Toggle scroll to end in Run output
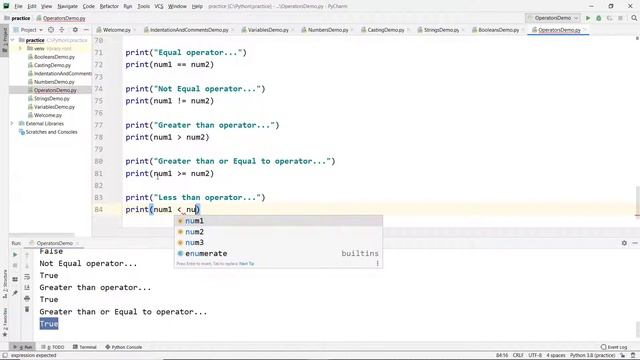This screenshot has height=360, width=640. (x=27, y=288)
